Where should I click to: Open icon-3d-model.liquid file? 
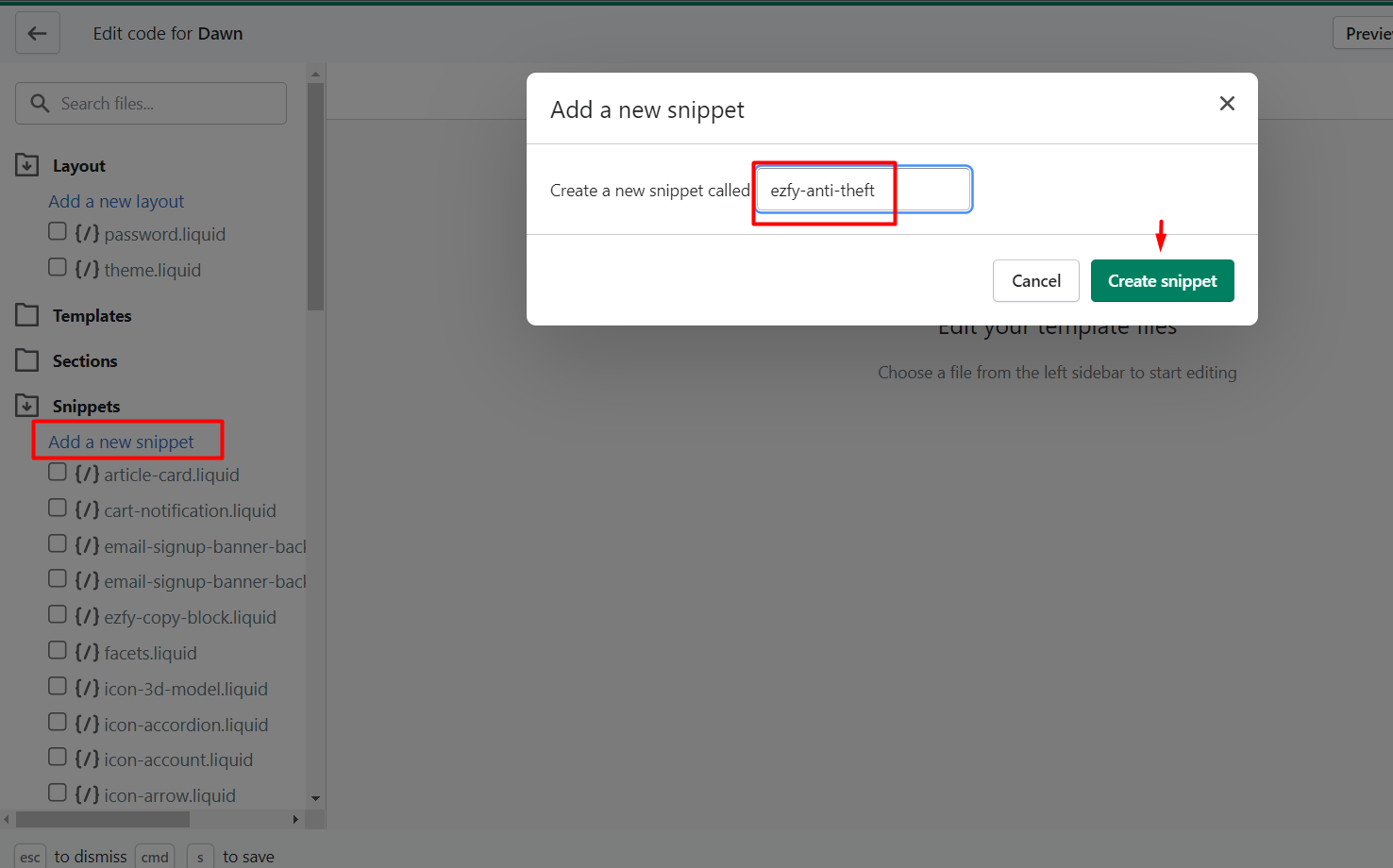[186, 689]
